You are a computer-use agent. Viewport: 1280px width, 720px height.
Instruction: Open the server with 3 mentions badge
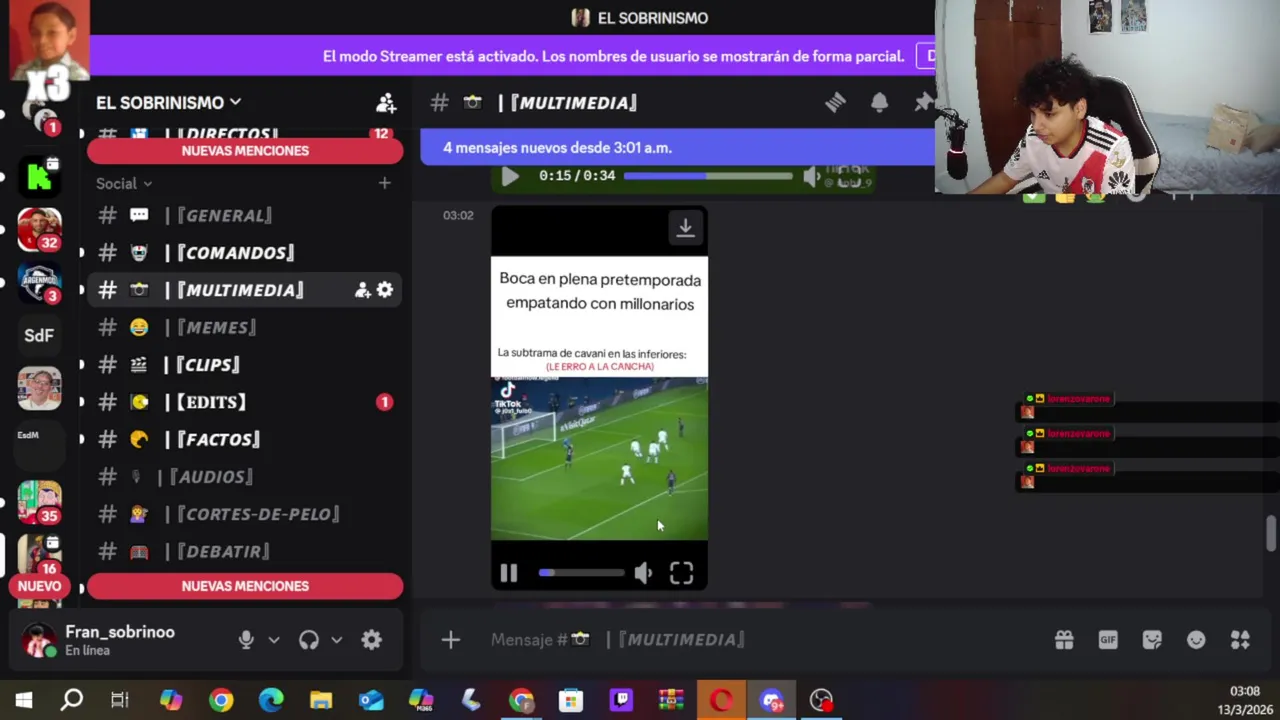click(x=39, y=283)
